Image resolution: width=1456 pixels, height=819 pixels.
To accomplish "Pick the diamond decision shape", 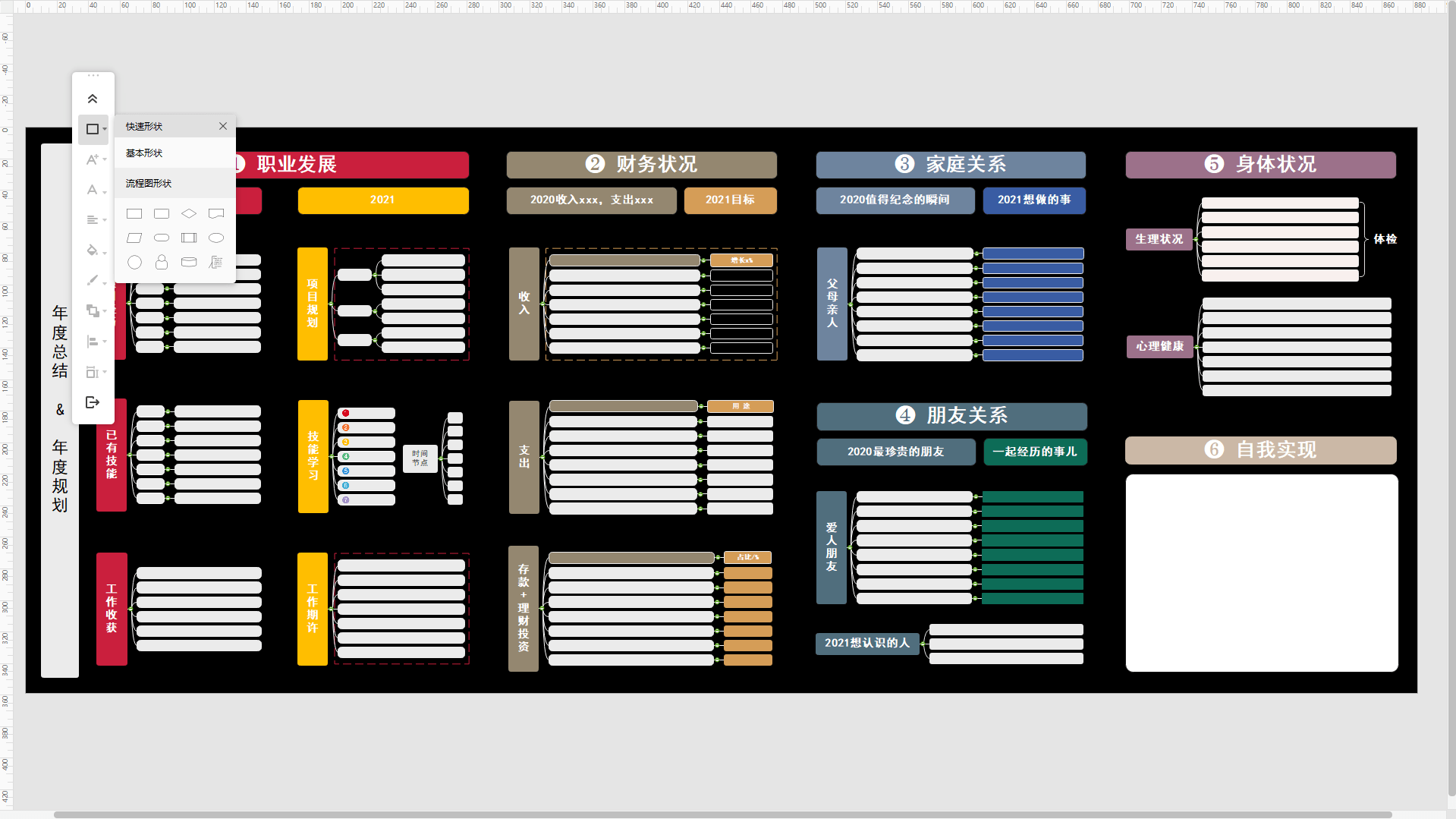I will click(189, 214).
